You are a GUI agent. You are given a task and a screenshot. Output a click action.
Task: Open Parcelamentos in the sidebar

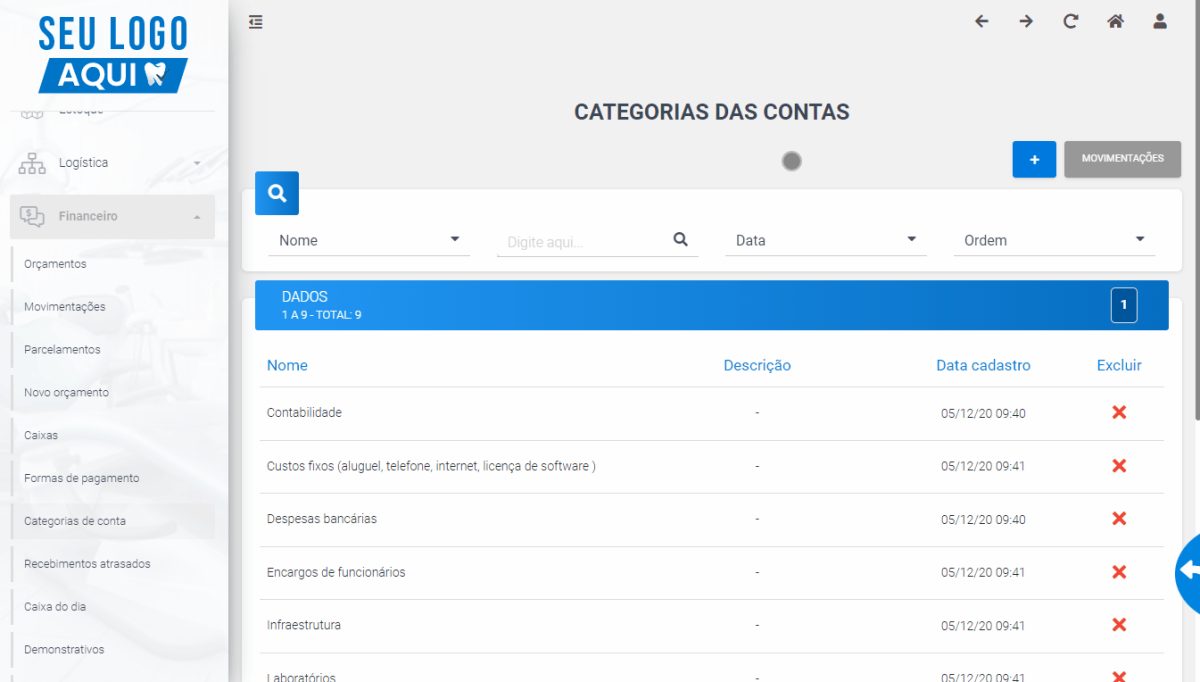(x=62, y=350)
